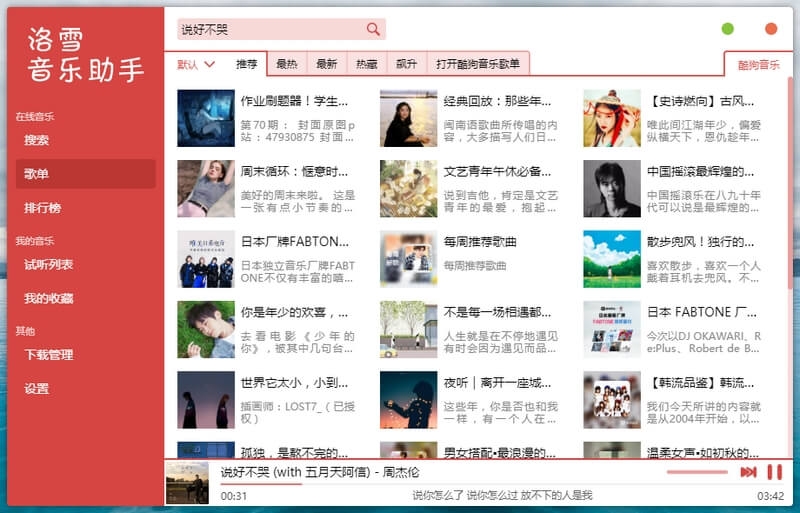The image size is (800, 513).
Task: Open playlist cover for 【史诗燃向】古风
Action: coord(612,118)
